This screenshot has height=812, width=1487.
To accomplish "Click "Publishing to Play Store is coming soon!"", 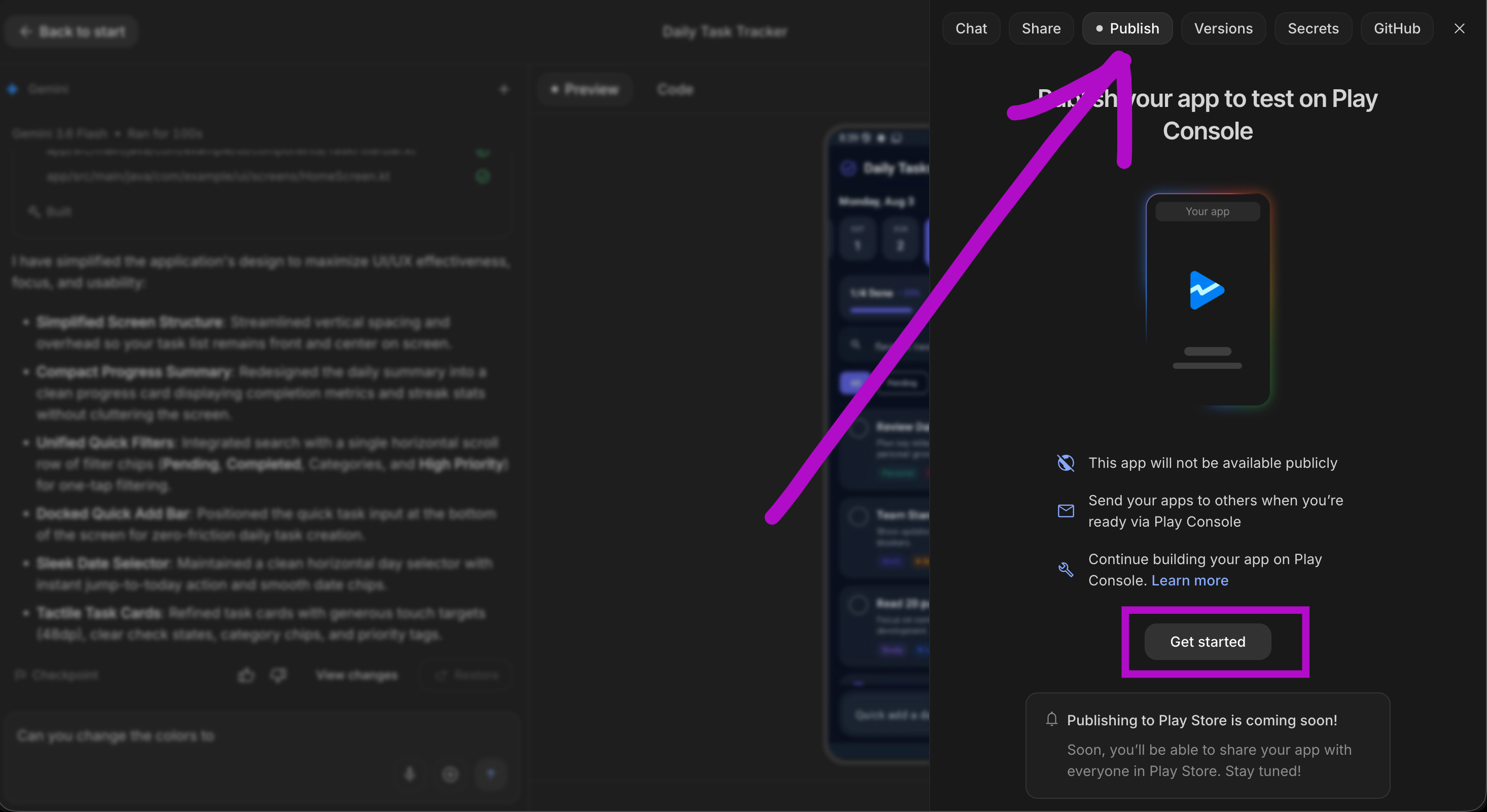I will [1202, 720].
